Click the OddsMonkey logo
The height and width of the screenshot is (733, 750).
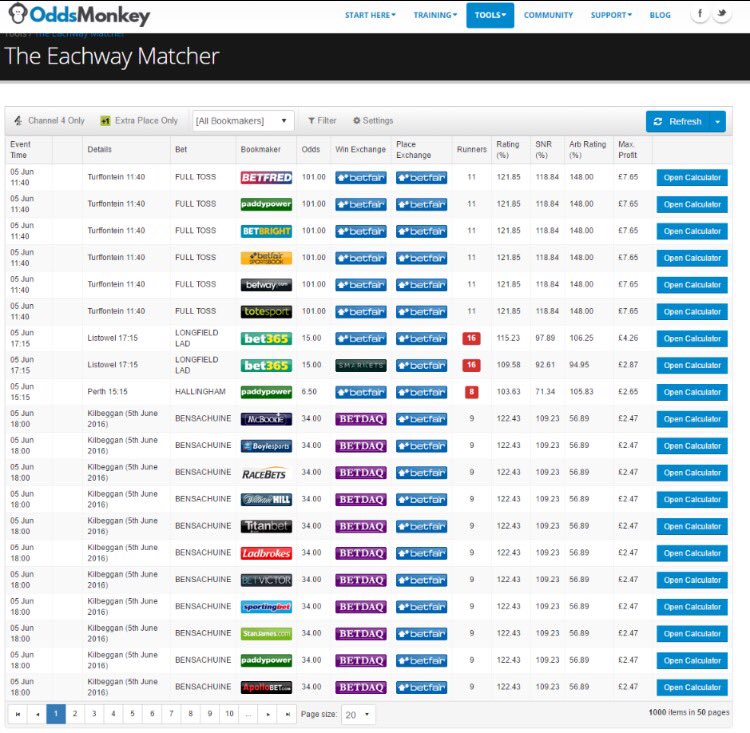click(x=79, y=15)
